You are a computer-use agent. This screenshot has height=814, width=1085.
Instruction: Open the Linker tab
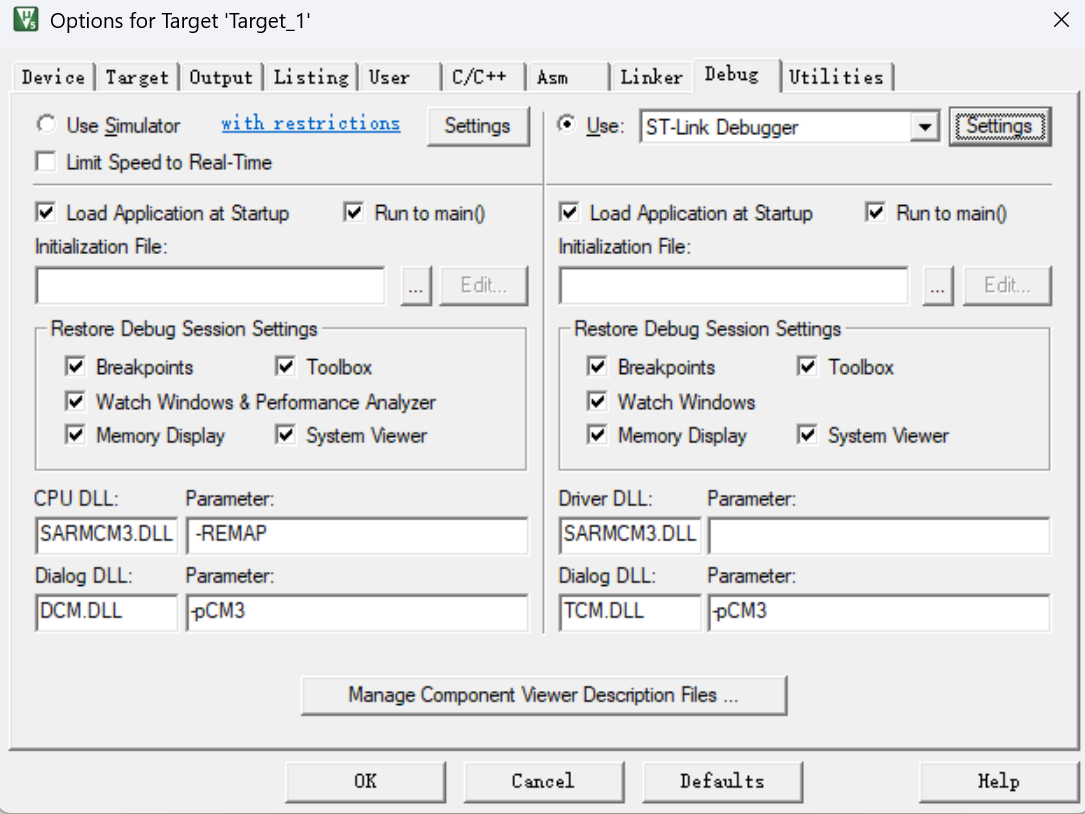[651, 77]
